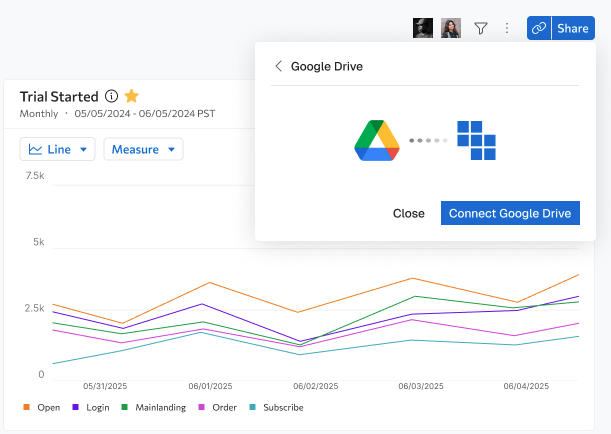
Task: Click the Share button
Action: (573, 28)
